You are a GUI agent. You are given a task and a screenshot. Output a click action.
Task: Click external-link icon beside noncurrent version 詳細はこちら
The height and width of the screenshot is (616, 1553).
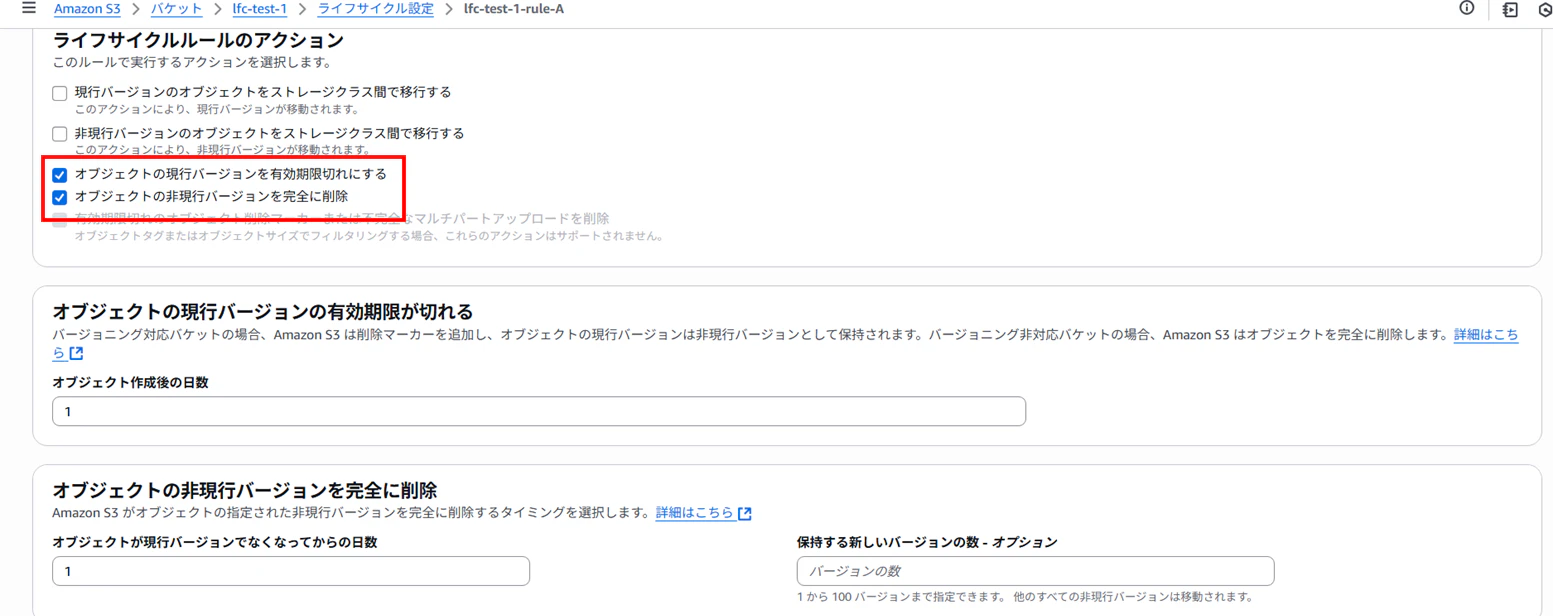(744, 514)
